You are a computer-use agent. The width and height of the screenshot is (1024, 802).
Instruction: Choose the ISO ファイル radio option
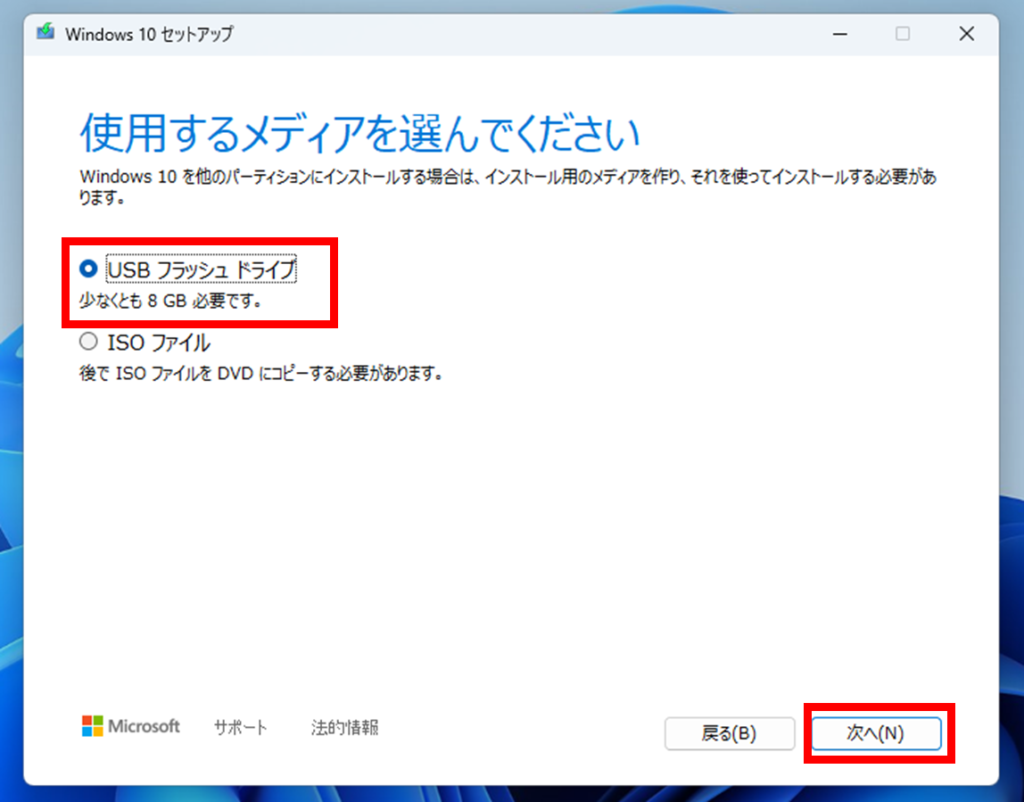coord(88,342)
